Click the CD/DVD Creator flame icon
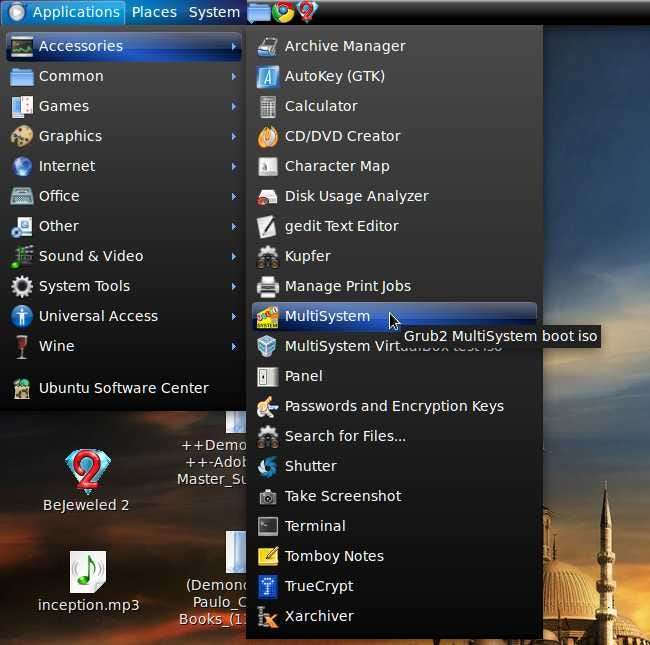 267,136
